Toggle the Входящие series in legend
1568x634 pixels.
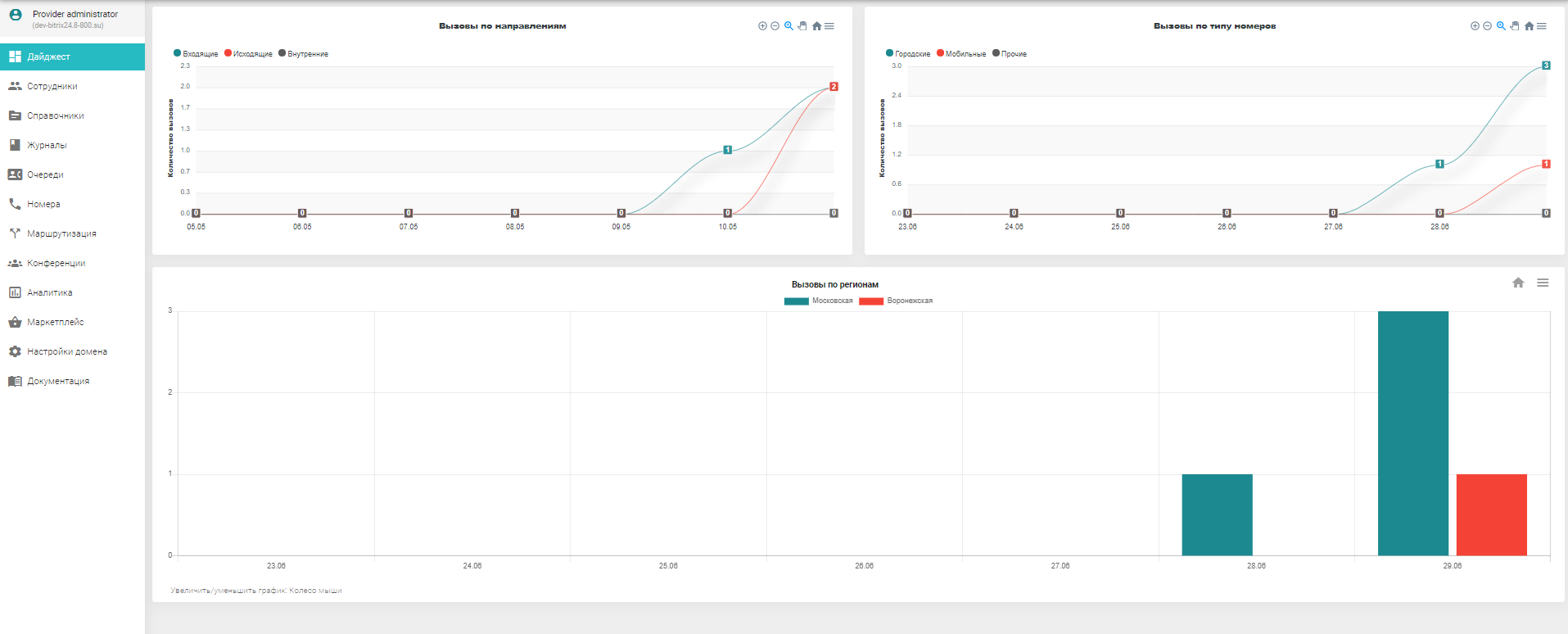point(196,53)
